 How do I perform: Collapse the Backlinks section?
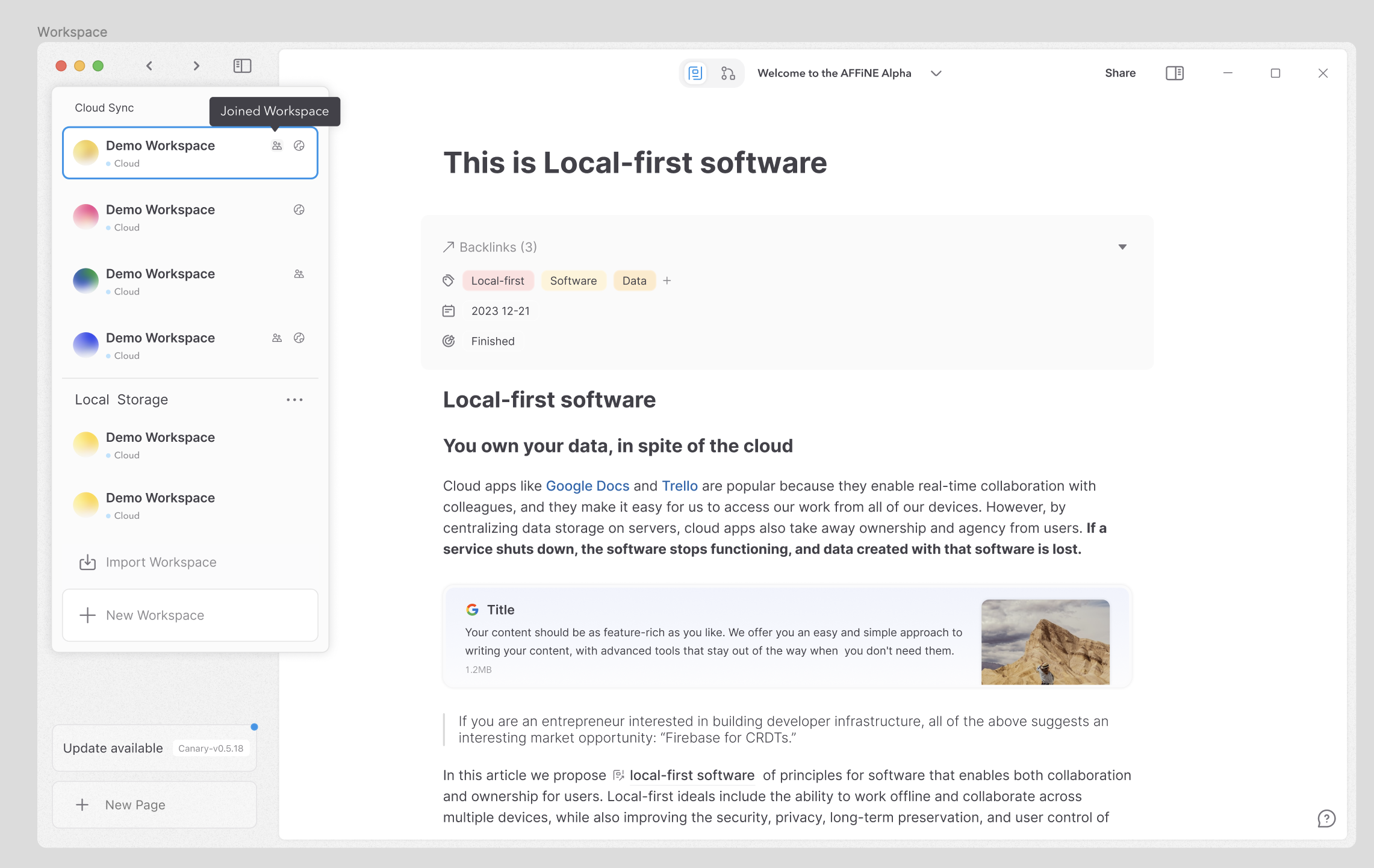pos(1122,247)
